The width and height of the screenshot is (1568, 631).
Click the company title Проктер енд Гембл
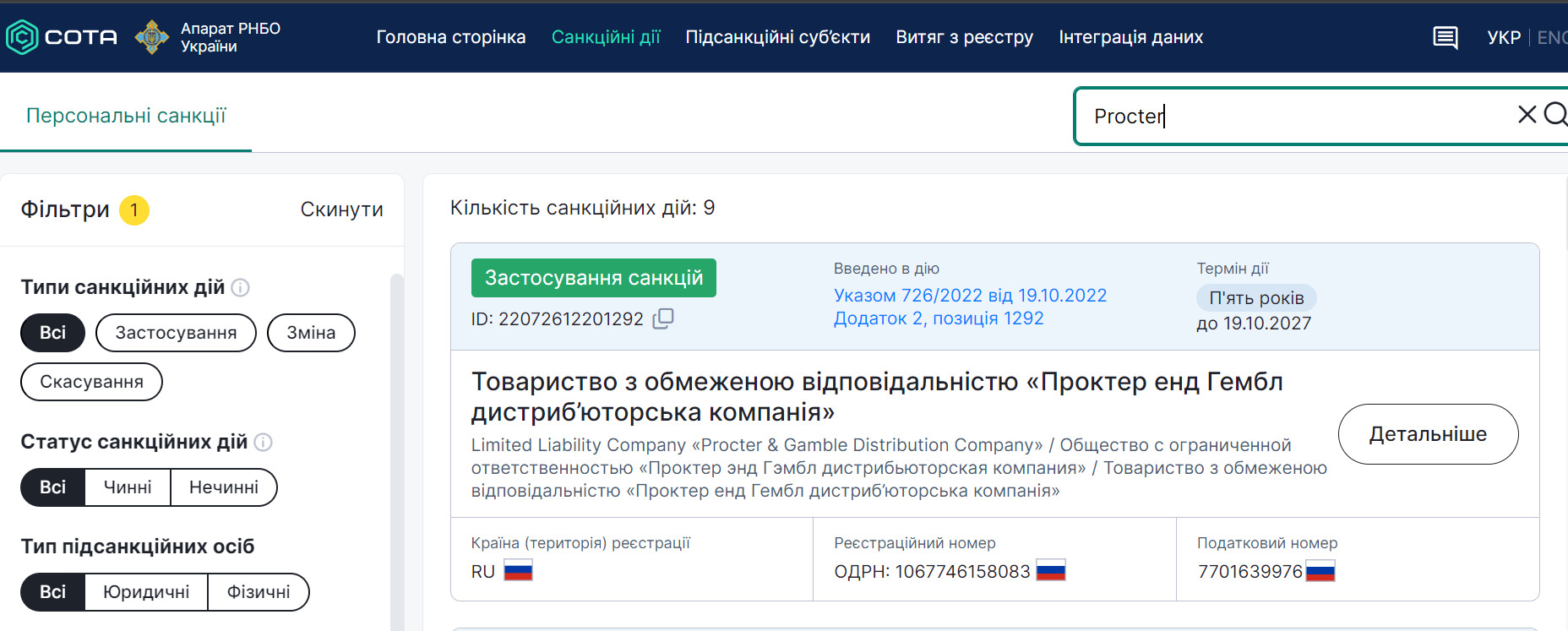pyautogui.click(x=877, y=397)
